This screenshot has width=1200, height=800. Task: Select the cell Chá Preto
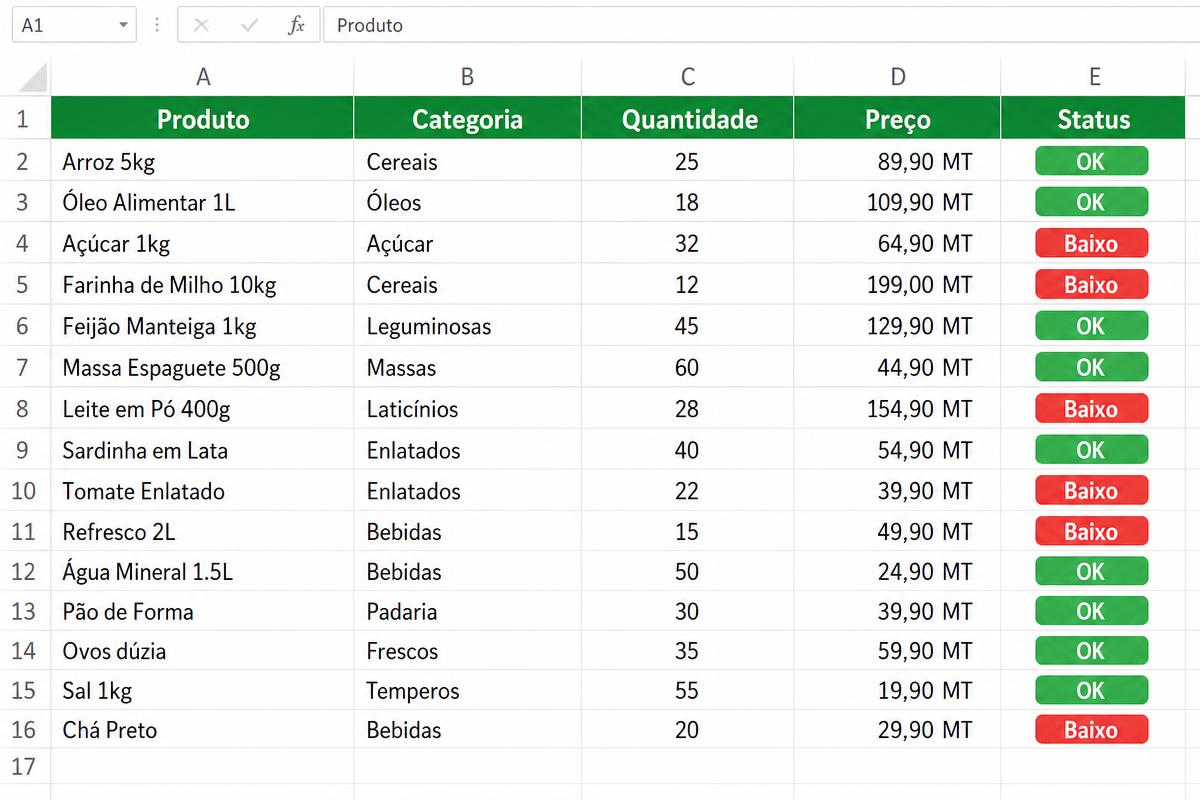click(203, 730)
